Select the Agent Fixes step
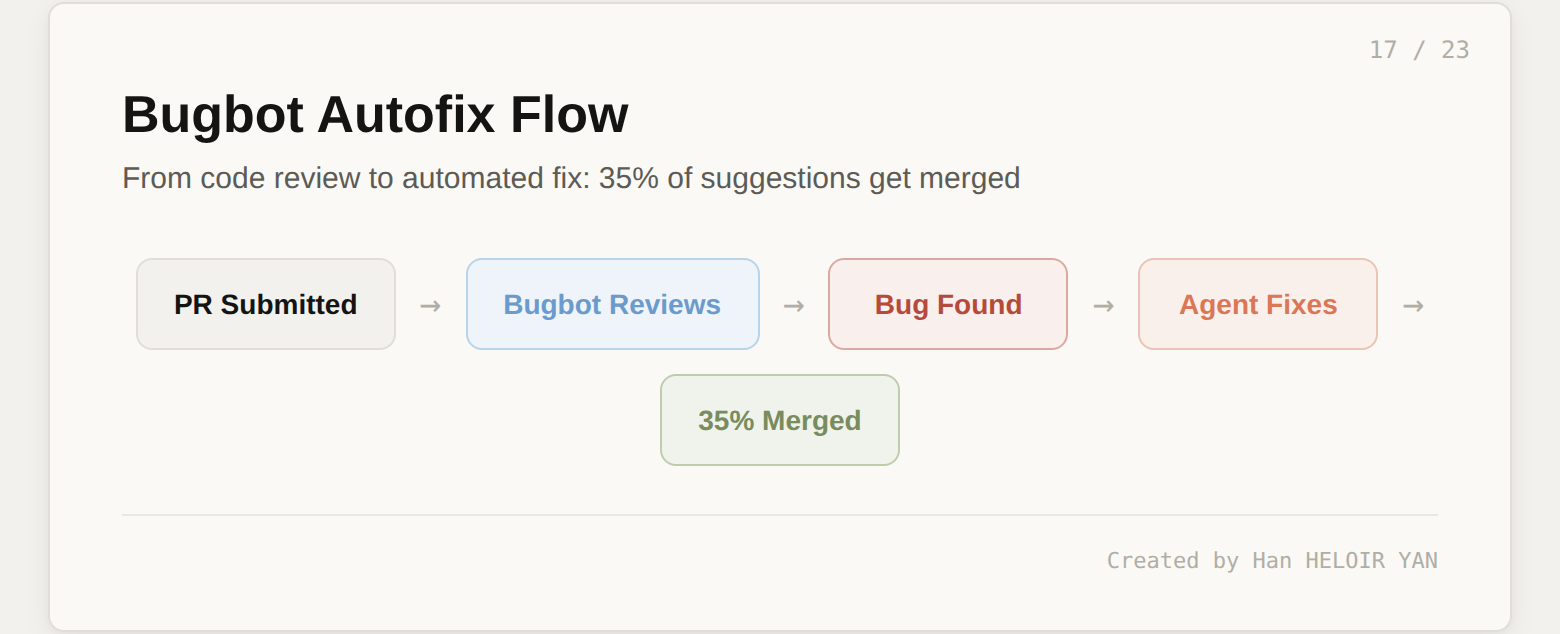Screen dimensions: 1560x634 click(1257, 304)
